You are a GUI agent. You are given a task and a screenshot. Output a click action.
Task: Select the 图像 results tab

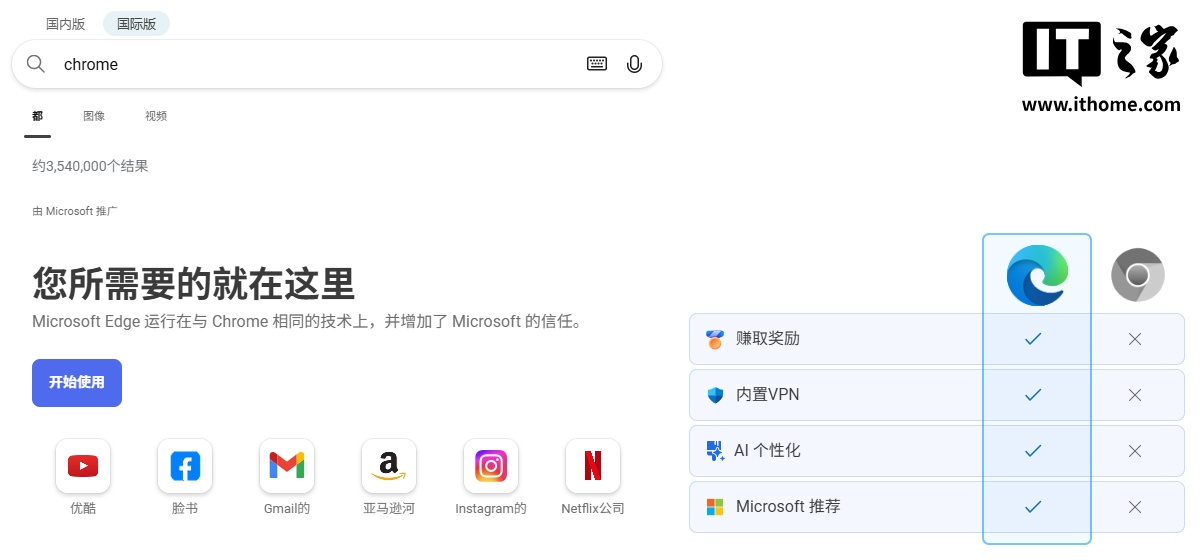tap(94, 116)
